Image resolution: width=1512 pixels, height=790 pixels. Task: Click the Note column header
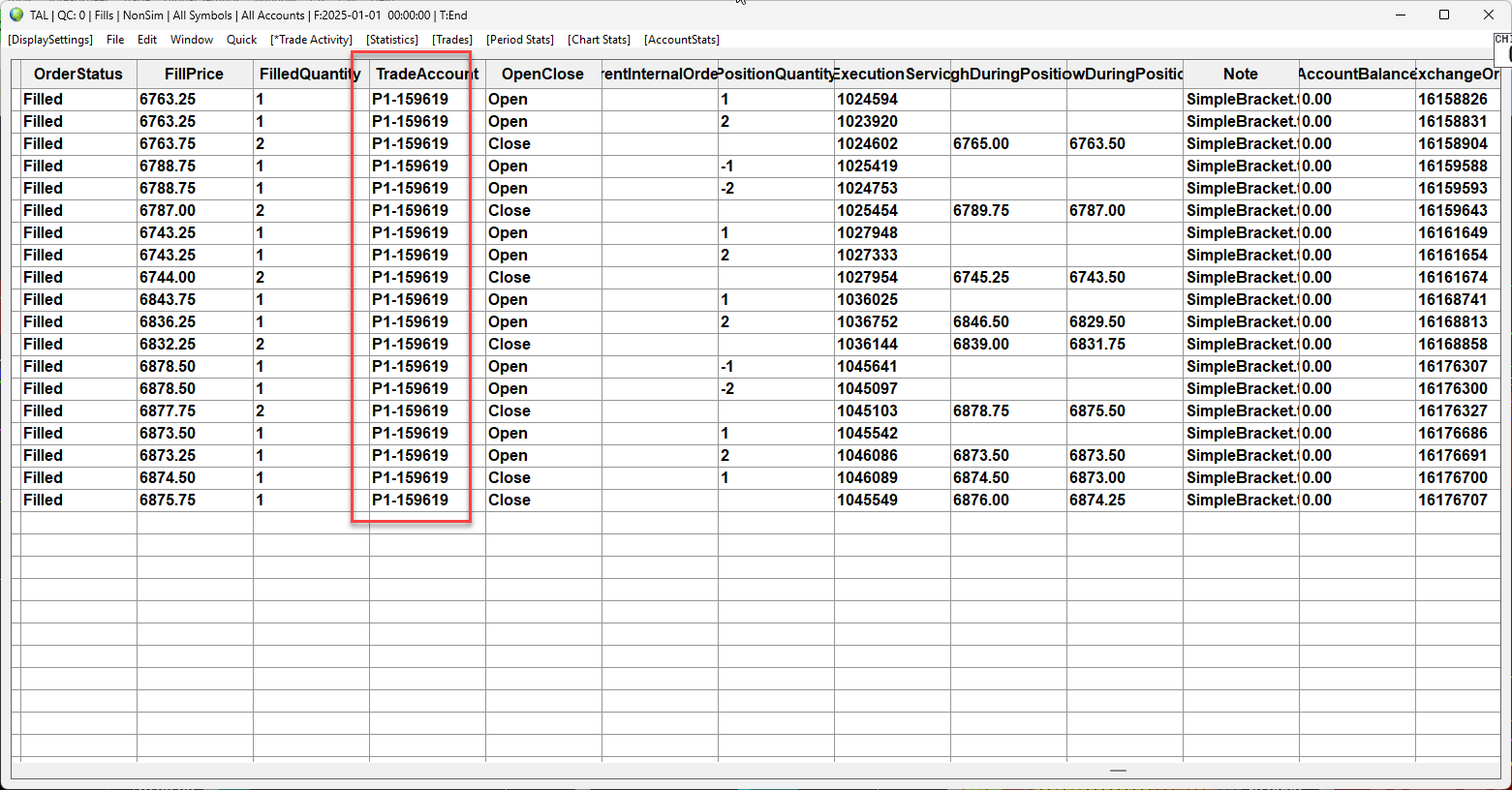tap(1241, 74)
